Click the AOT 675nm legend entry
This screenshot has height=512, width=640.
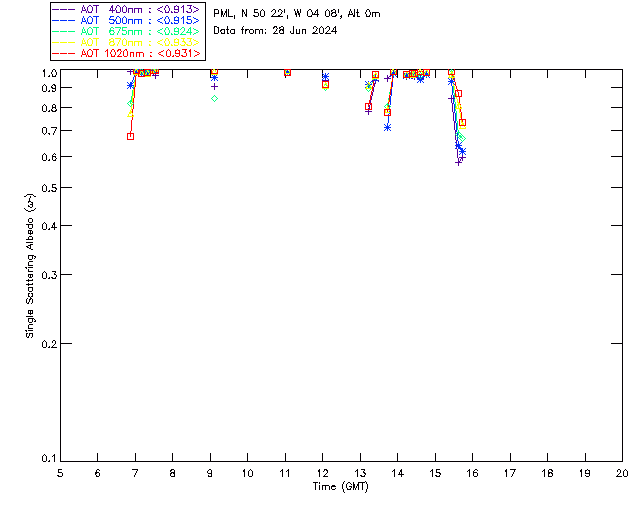point(126,31)
